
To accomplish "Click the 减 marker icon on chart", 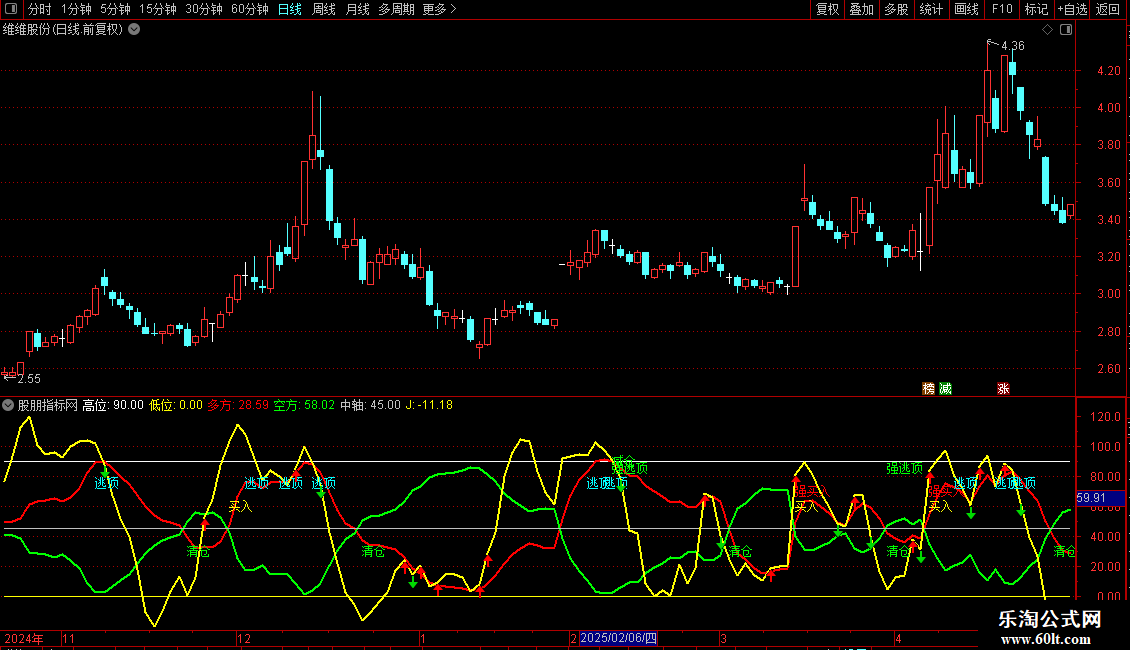I will 945,388.
